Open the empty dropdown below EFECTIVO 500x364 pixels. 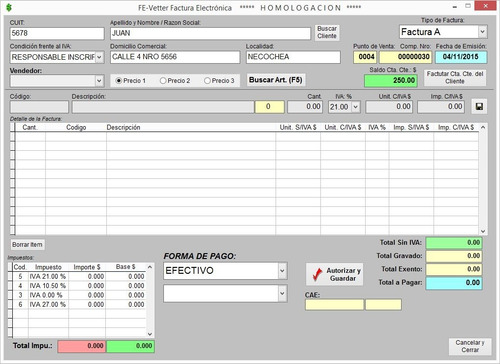[282, 294]
